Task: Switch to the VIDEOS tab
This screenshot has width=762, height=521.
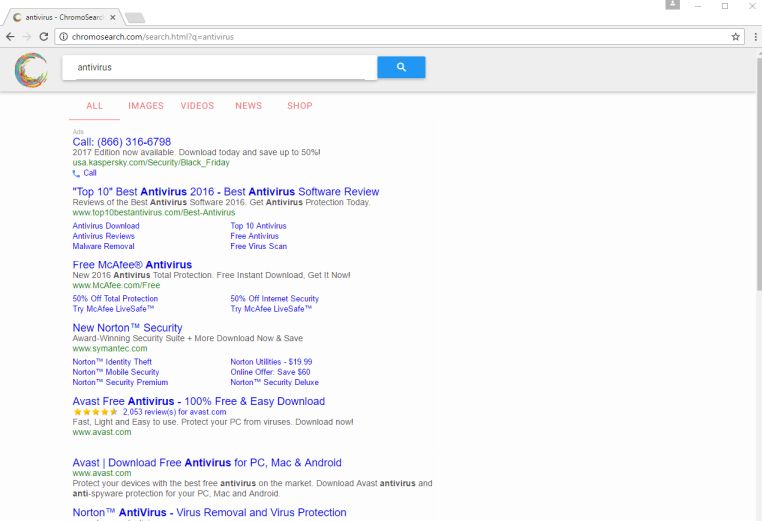Action: click(197, 105)
